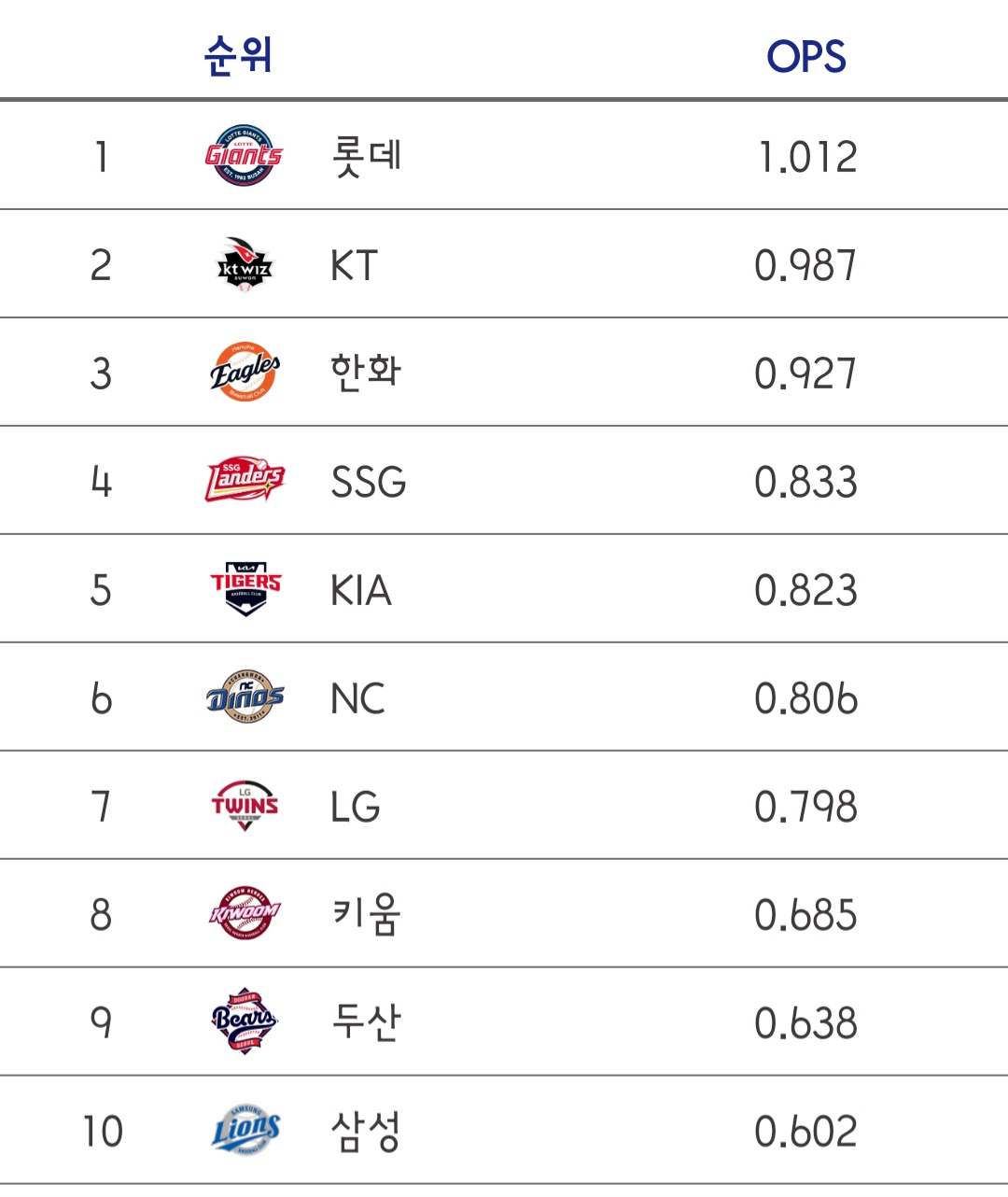Click the NC Dinos team logo
The image size is (1008, 1197).
coord(245,697)
